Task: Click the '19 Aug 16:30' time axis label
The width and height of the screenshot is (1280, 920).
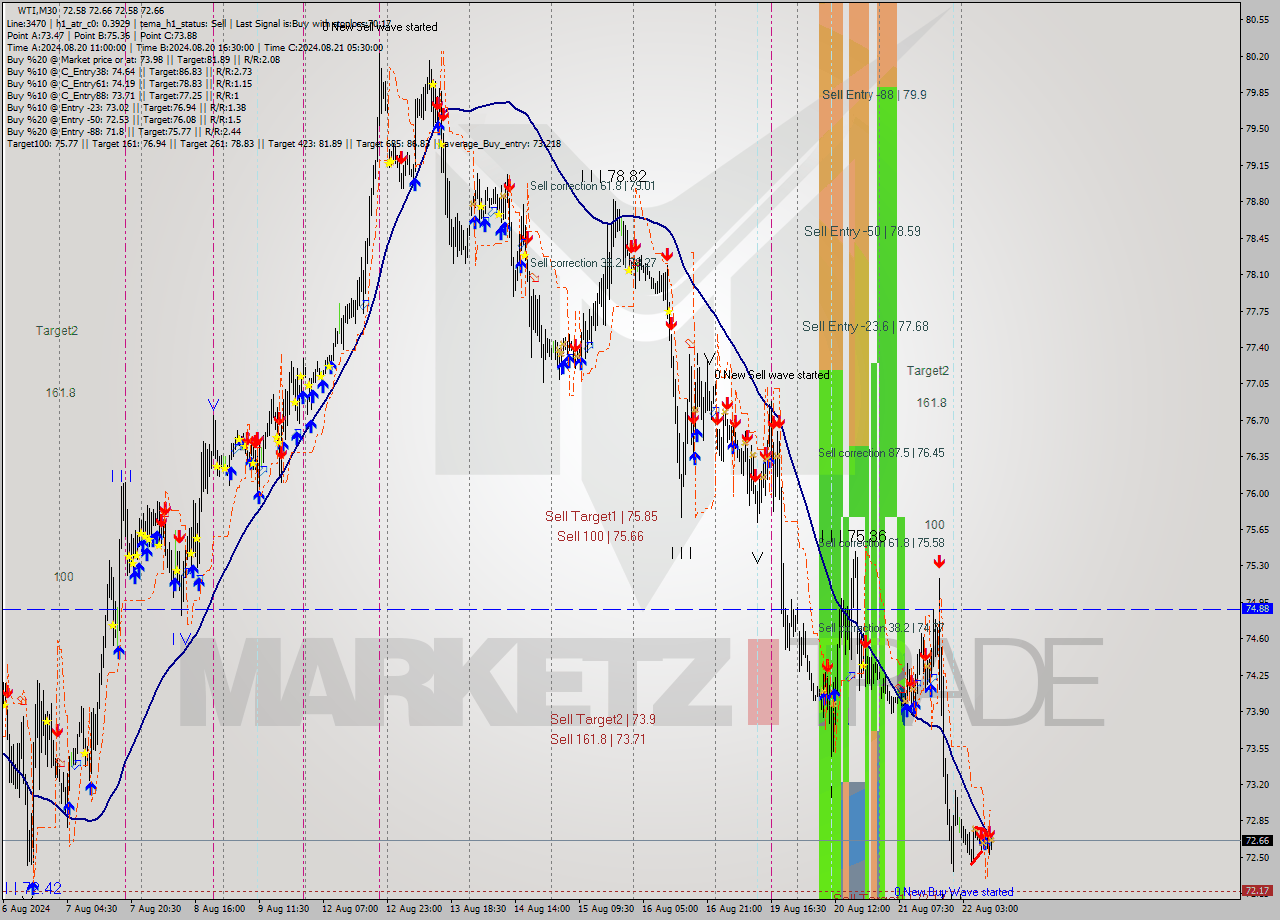Action: point(797,909)
